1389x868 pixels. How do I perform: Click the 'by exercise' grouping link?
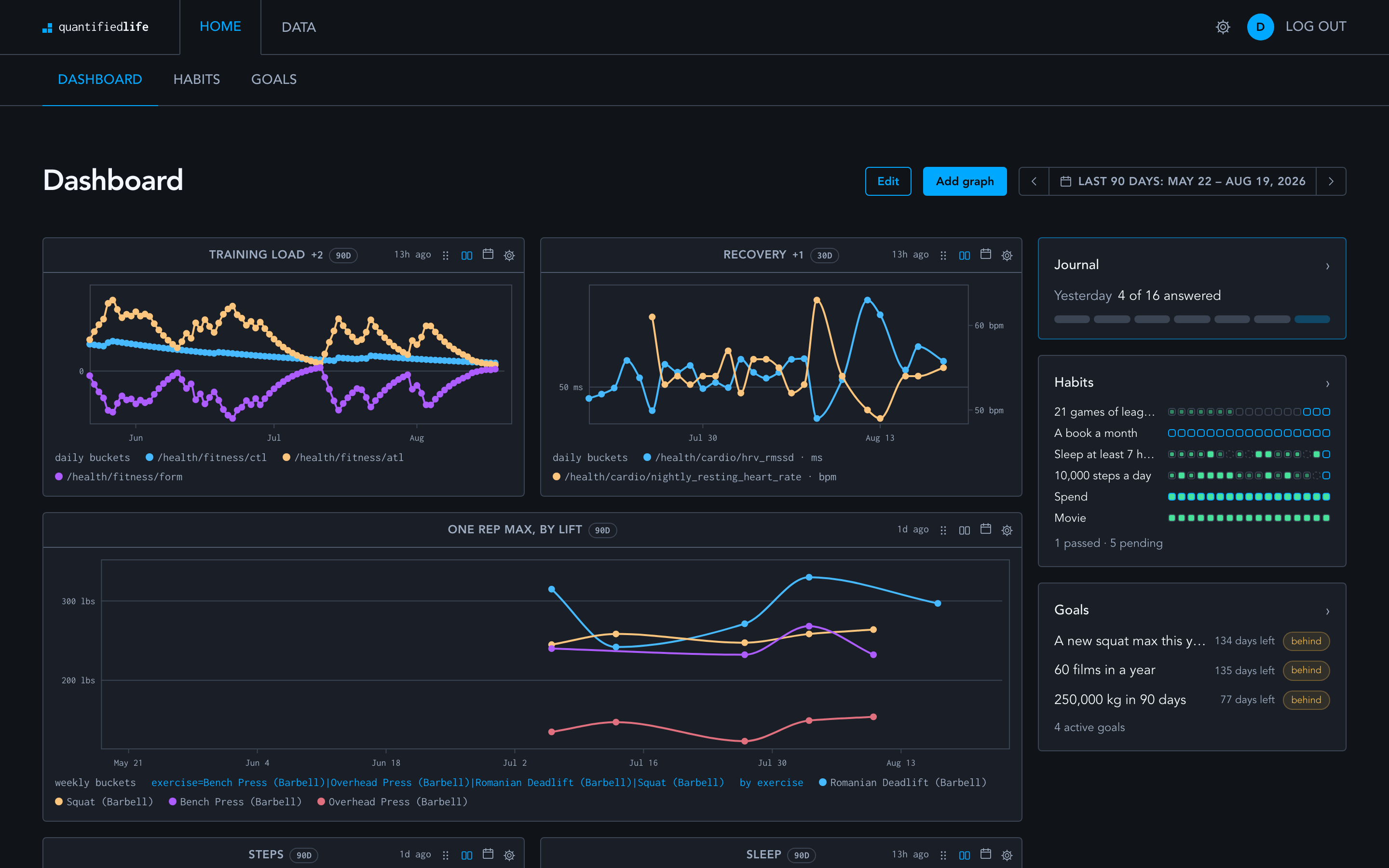(x=771, y=783)
